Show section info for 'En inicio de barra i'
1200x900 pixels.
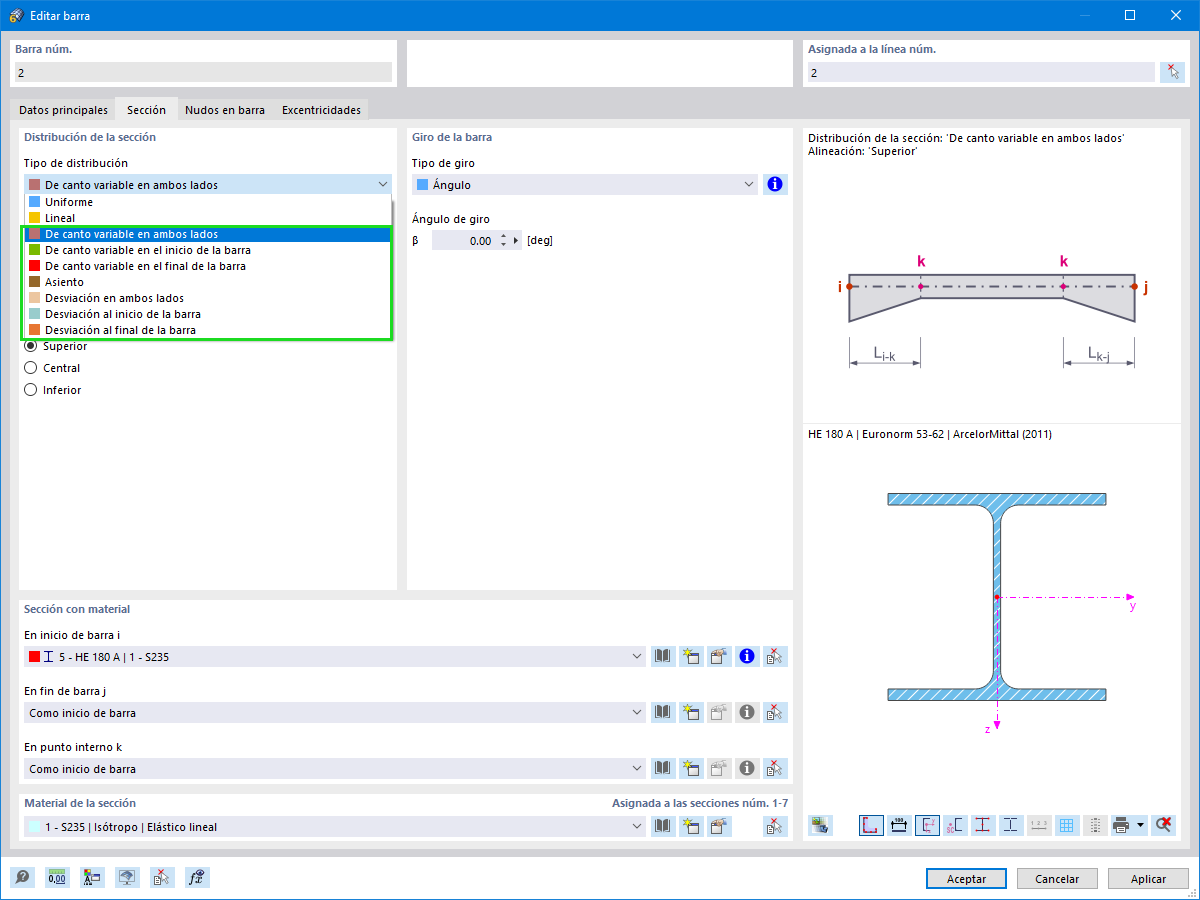(746, 657)
